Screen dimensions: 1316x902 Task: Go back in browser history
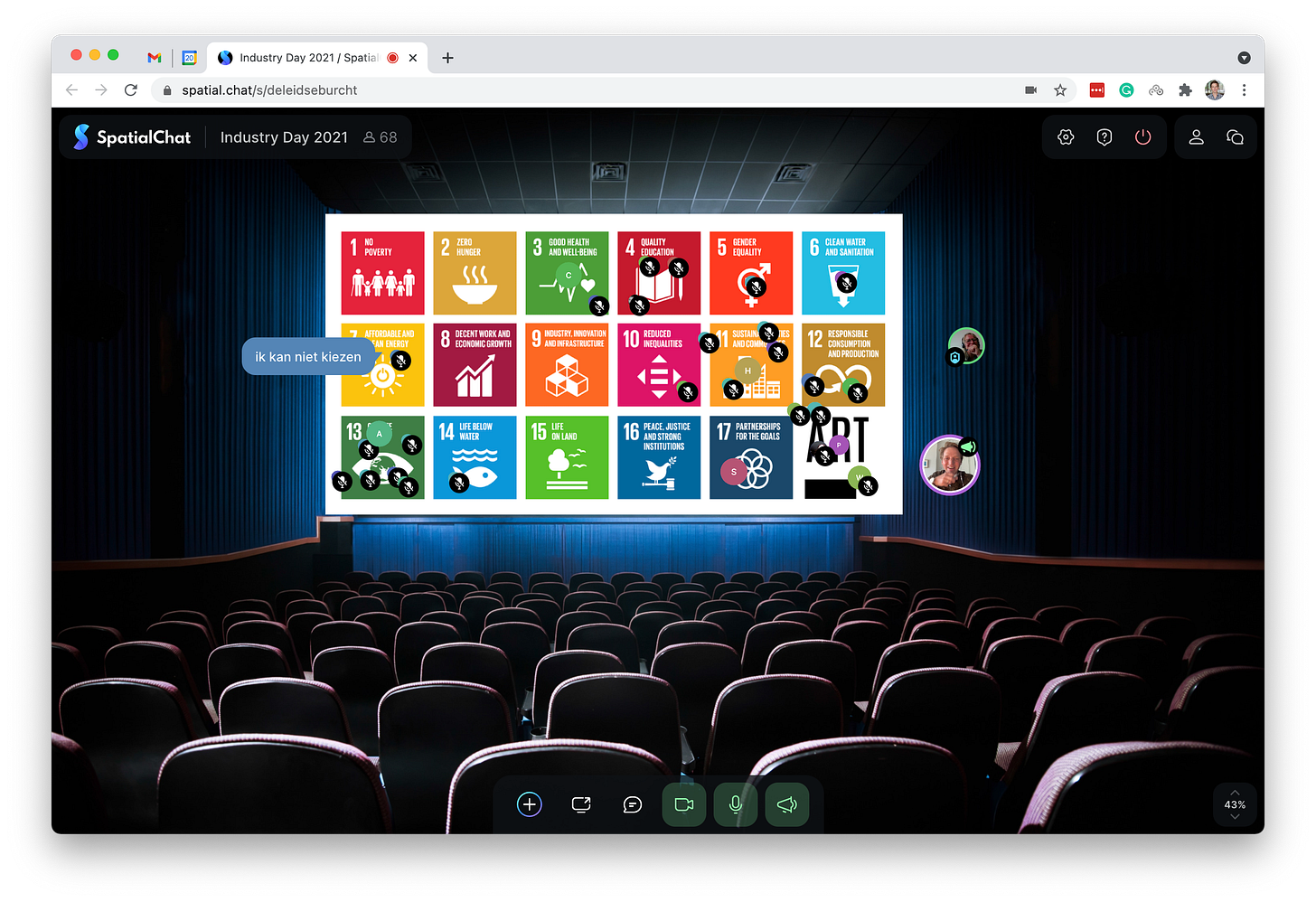click(72, 90)
